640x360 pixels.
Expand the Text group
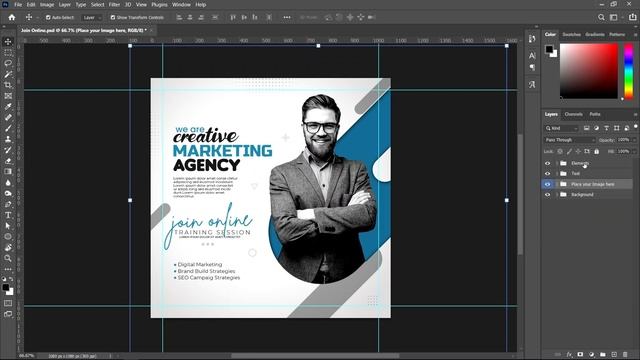[x=557, y=173]
